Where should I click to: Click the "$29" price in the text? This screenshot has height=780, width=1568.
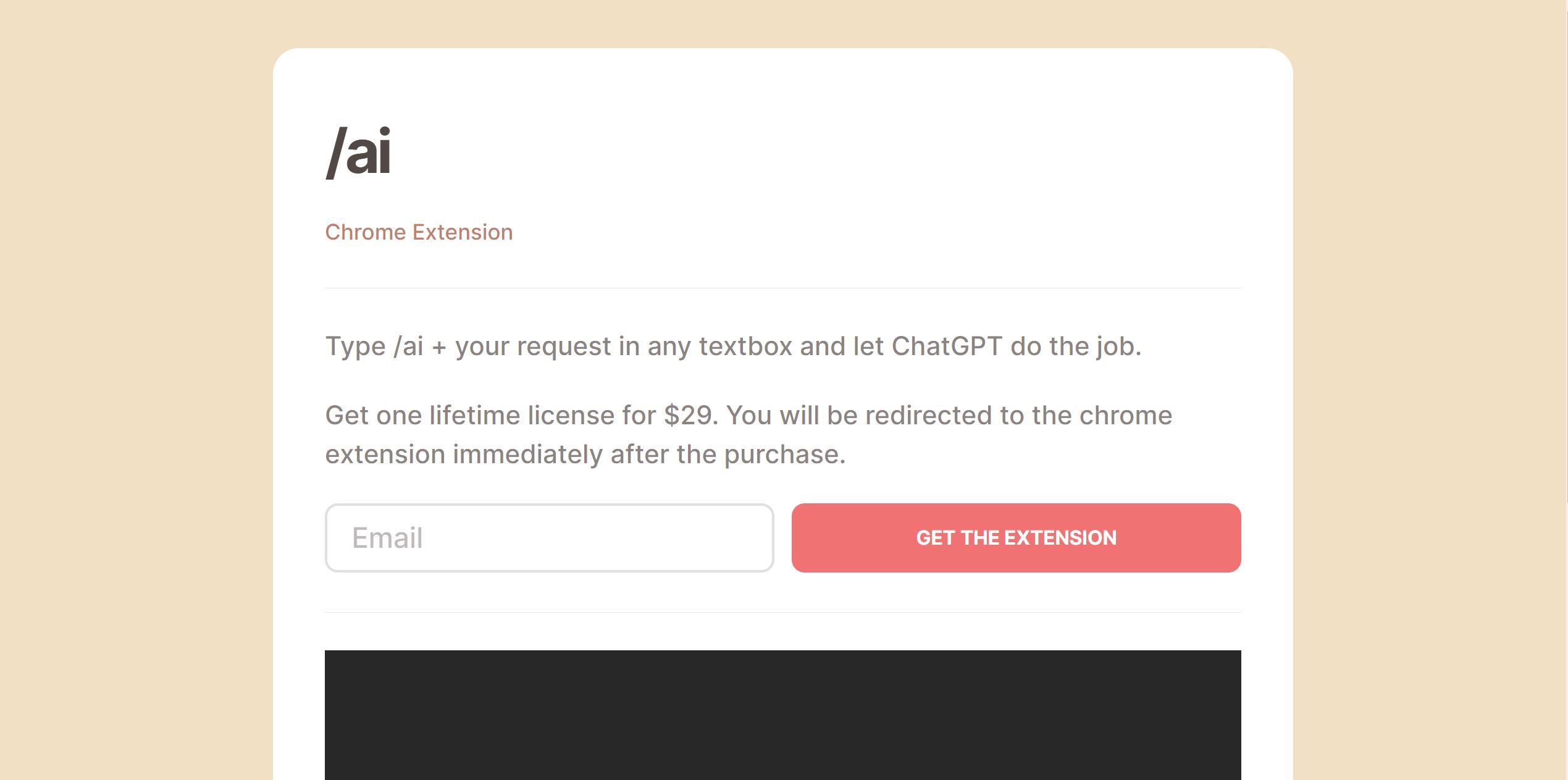[x=689, y=415]
